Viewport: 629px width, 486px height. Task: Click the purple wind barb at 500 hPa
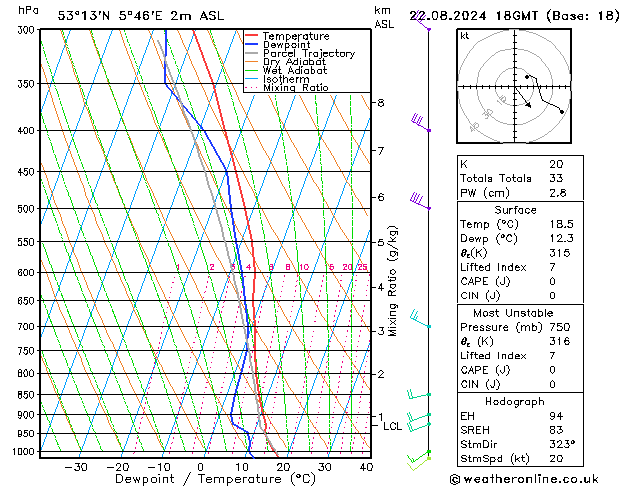point(420,201)
